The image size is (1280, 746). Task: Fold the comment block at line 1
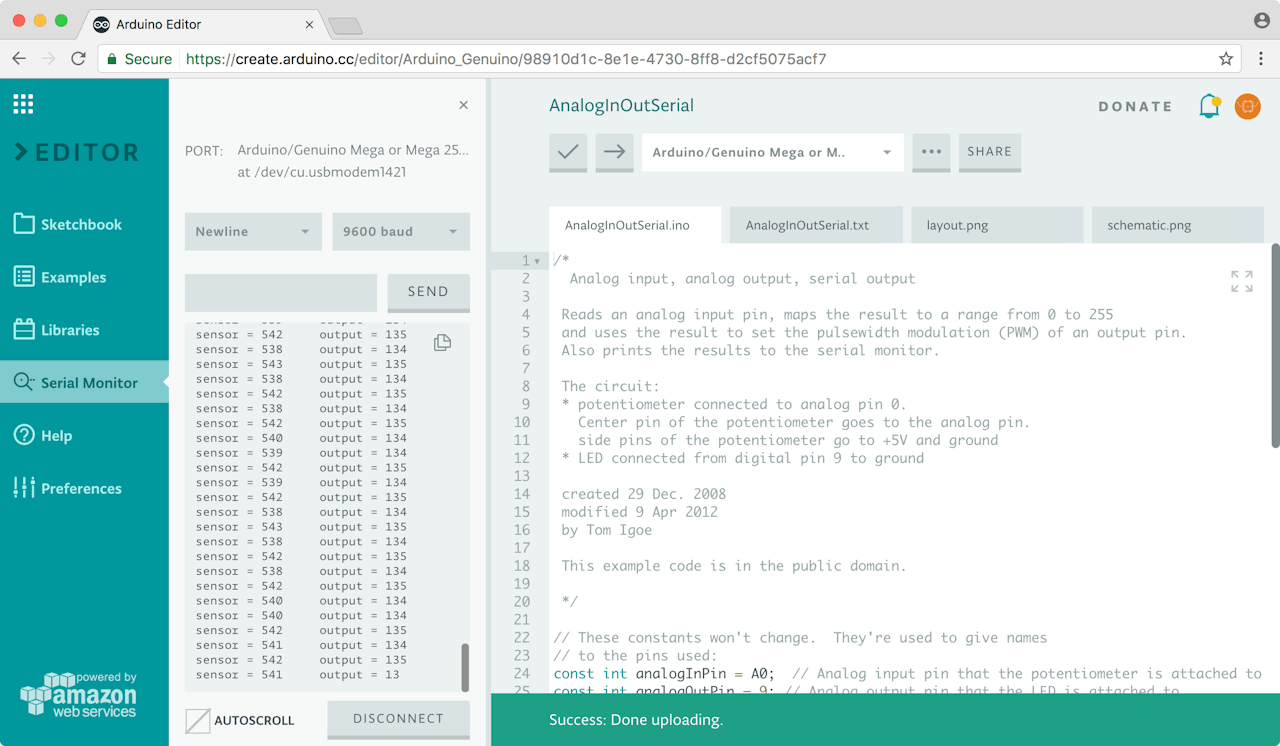click(538, 262)
